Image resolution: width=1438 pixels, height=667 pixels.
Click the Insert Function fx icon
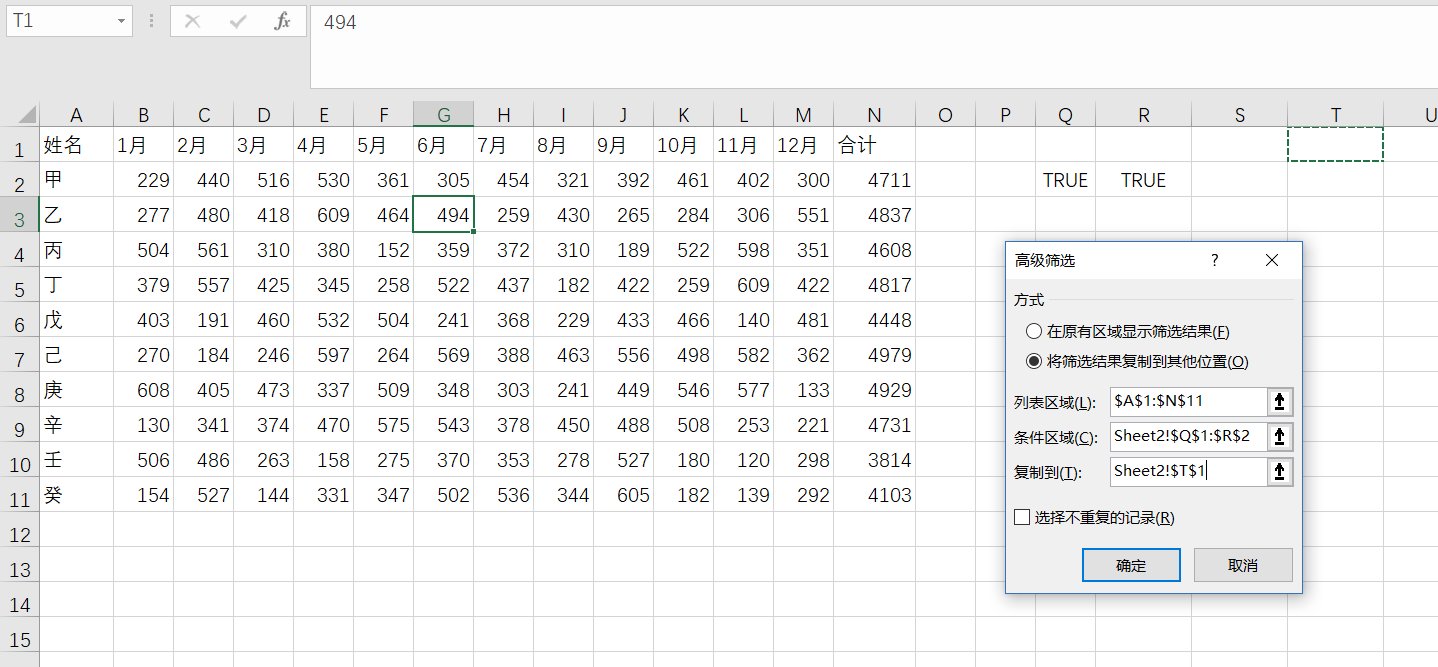pos(282,21)
